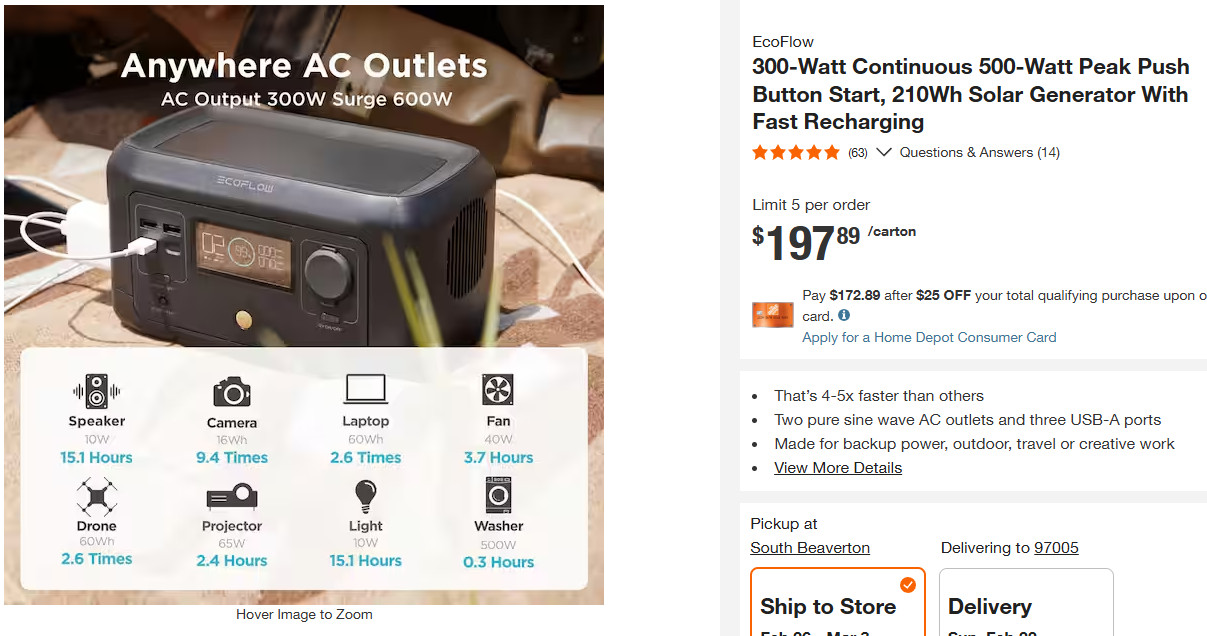Click the Home Depot credit card icon
Viewport: 1207px width, 636px height.
pyautogui.click(x=772, y=315)
